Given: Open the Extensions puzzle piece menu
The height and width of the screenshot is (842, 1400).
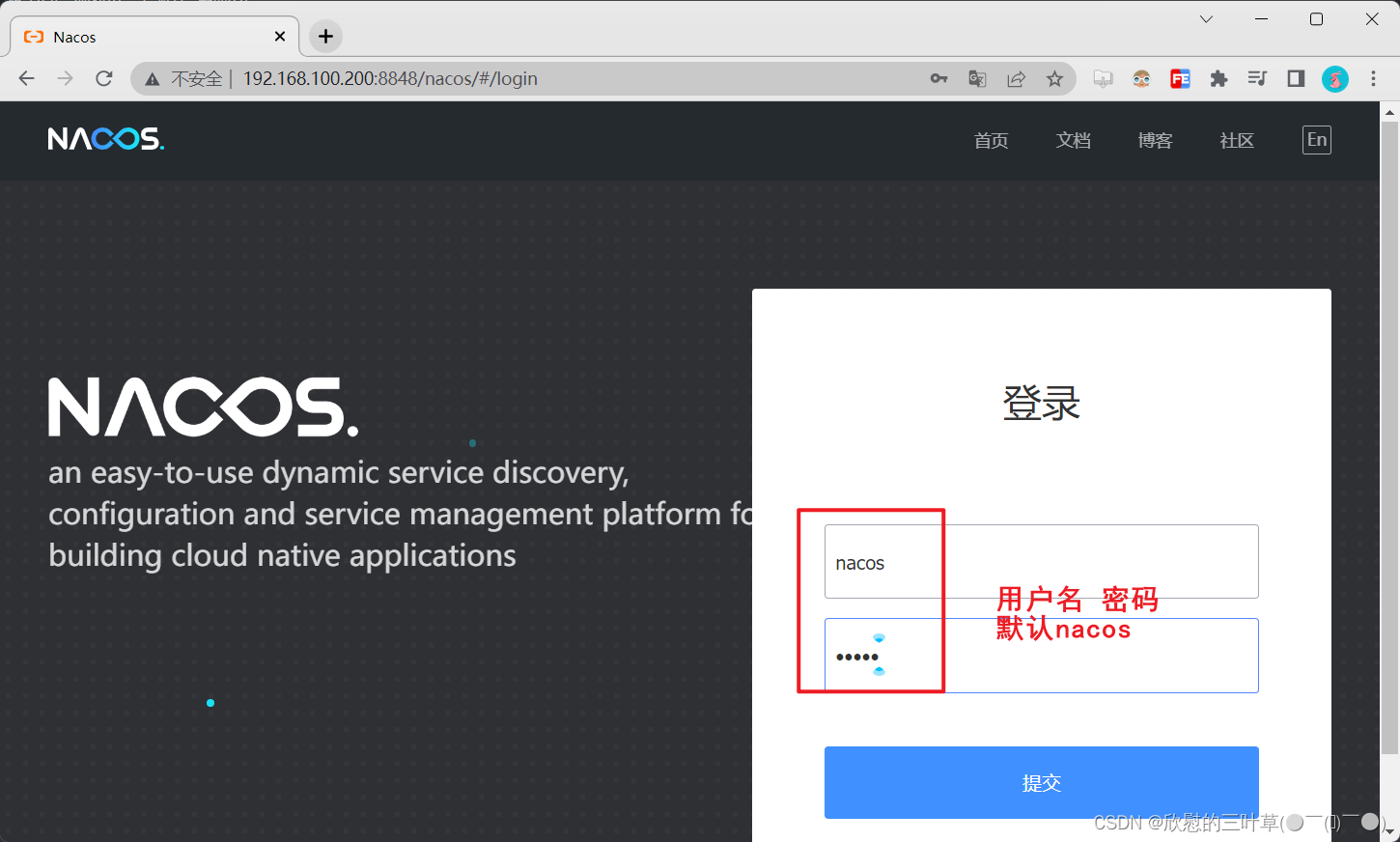Looking at the screenshot, I should 1218,78.
